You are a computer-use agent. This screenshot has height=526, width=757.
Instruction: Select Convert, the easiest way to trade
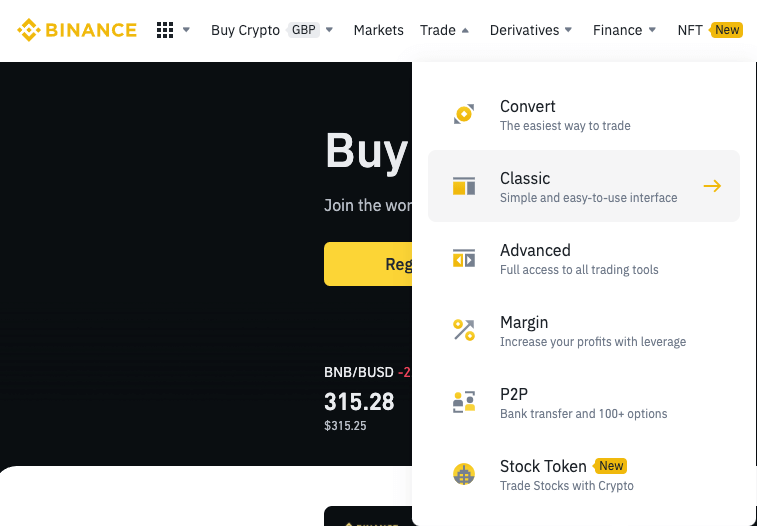pyautogui.click(x=565, y=115)
